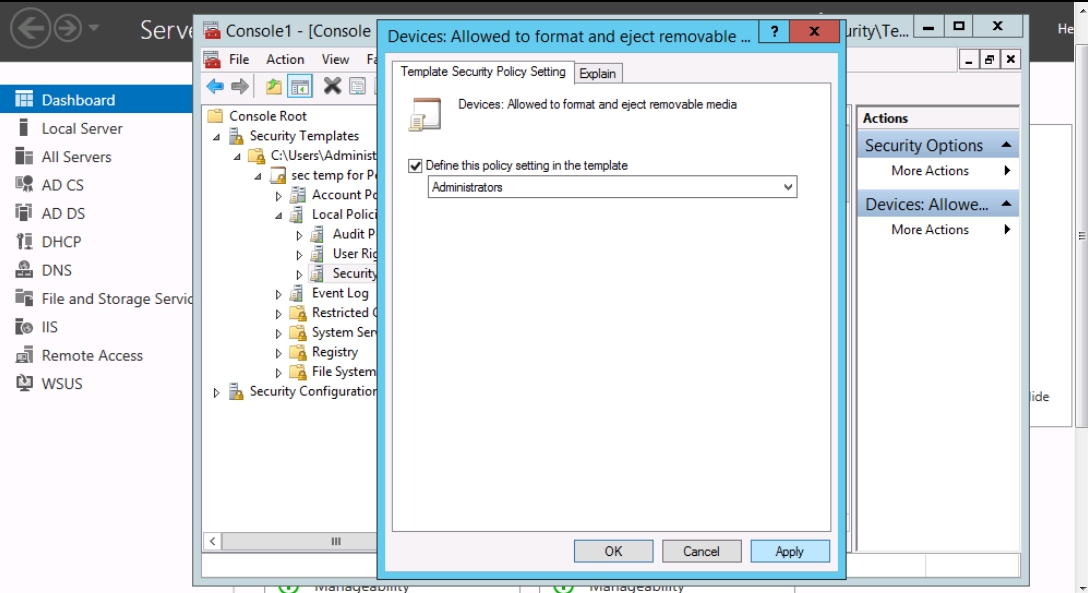The image size is (1088, 593).
Task: Toggle Show/Hide Console Tree toolbar icon
Action: 298,86
